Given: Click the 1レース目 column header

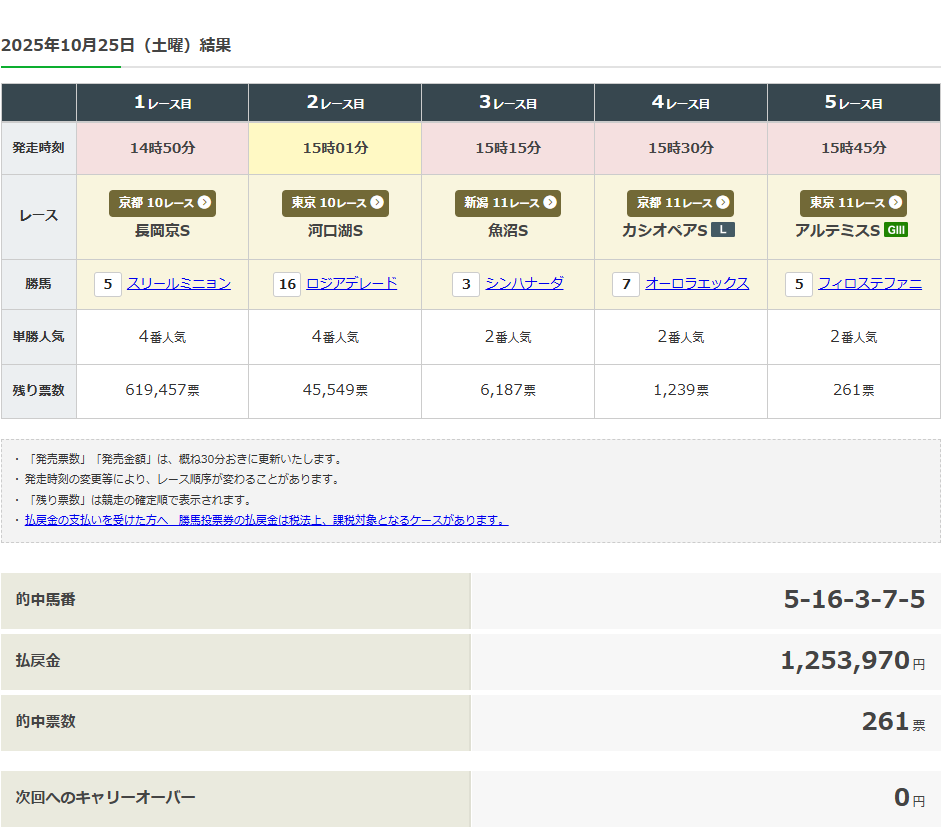Looking at the screenshot, I should (x=162, y=103).
